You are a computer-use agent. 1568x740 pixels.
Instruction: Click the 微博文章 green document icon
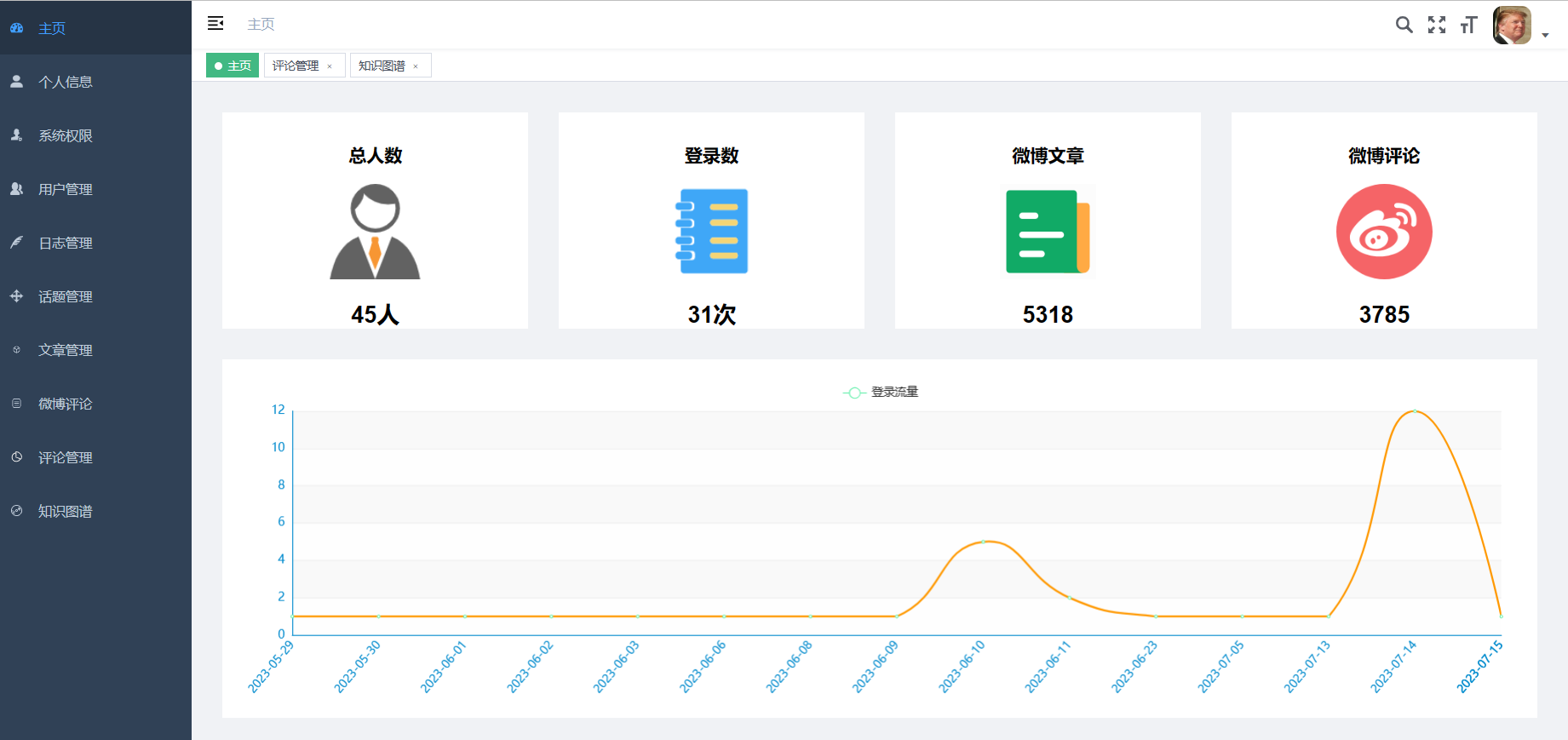(1048, 231)
